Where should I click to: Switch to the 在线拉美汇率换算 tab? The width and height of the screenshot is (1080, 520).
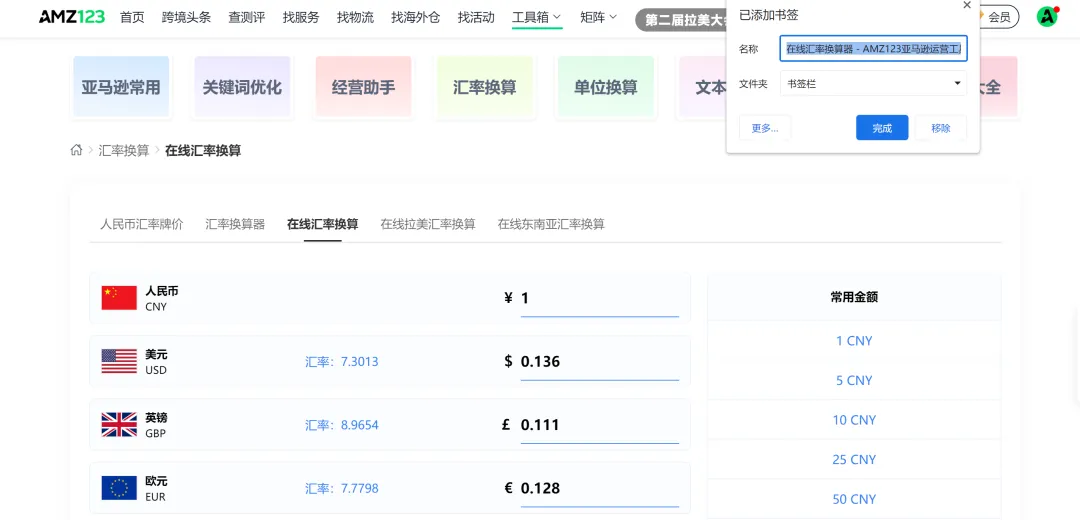click(x=428, y=224)
